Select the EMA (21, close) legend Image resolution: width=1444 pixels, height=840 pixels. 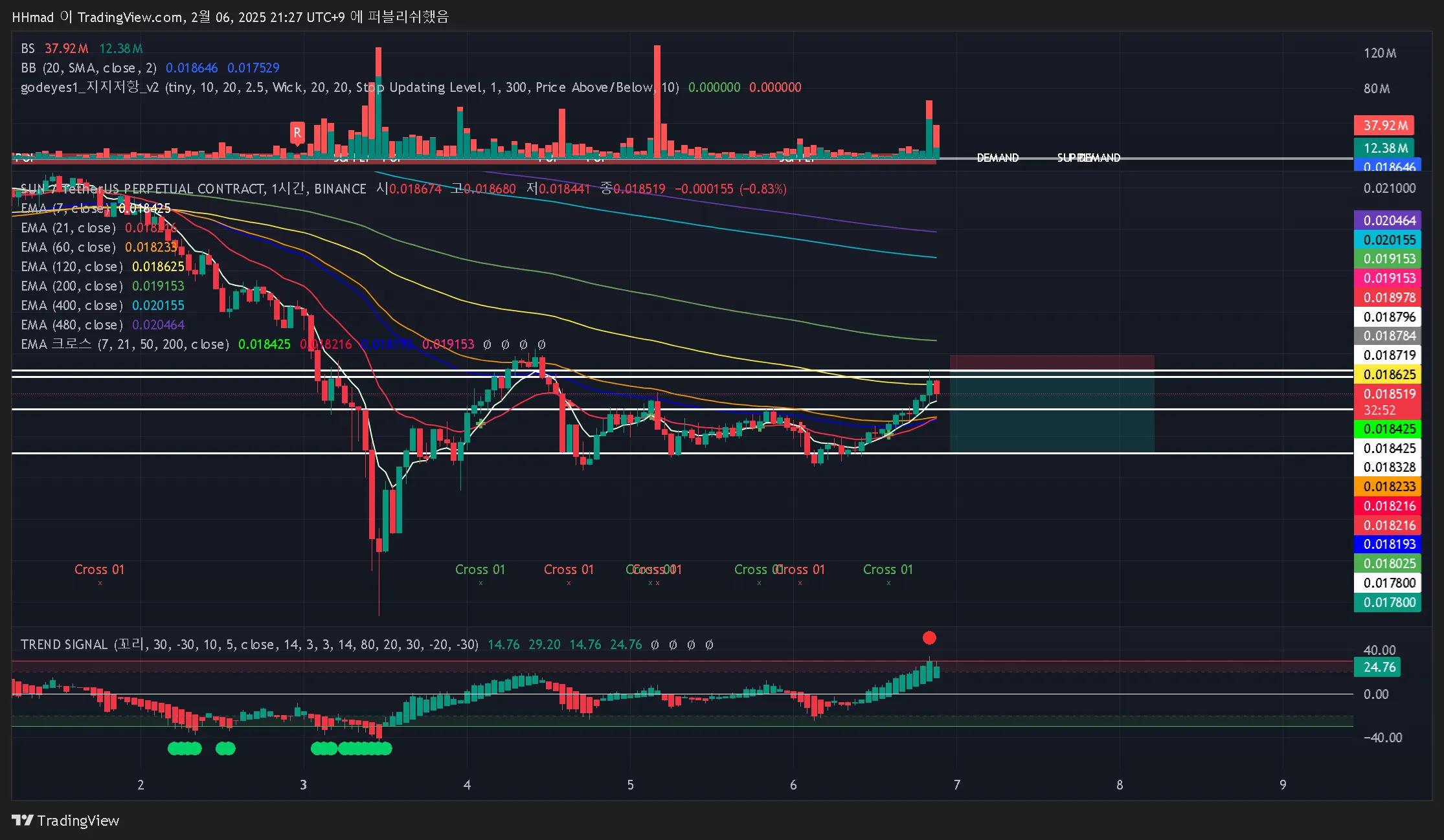(98, 228)
